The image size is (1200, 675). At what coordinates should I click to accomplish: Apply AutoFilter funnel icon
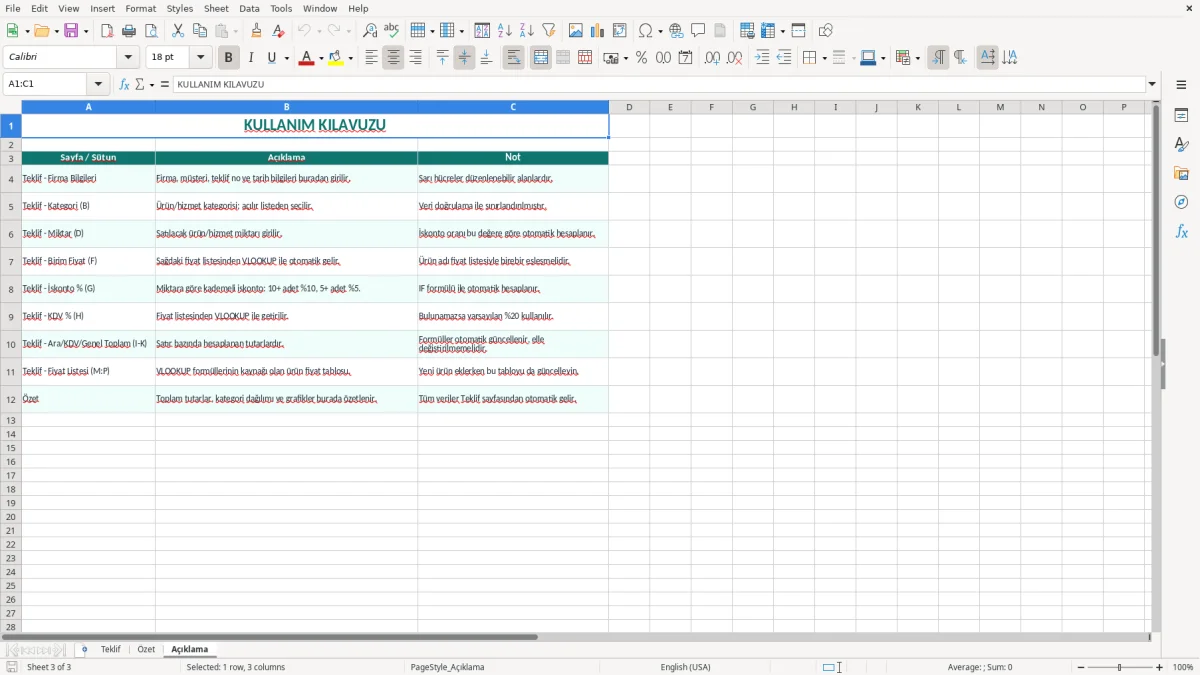(549, 31)
